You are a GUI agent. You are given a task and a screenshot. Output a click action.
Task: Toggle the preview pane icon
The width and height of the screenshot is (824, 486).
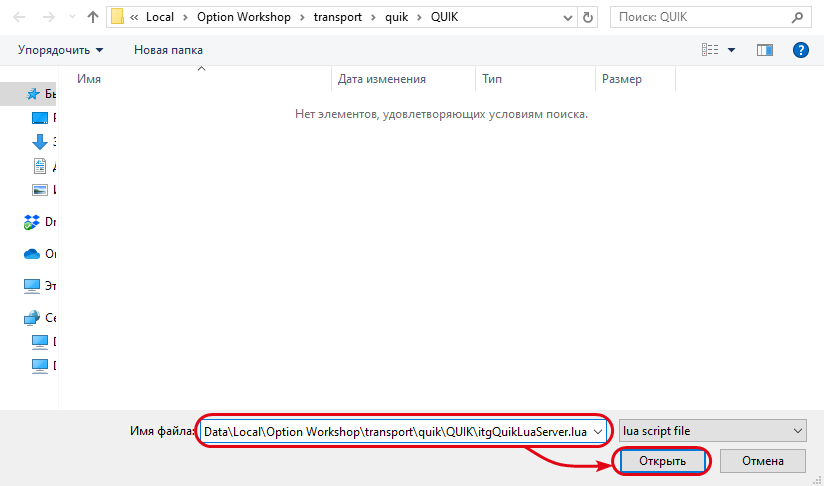(765, 49)
